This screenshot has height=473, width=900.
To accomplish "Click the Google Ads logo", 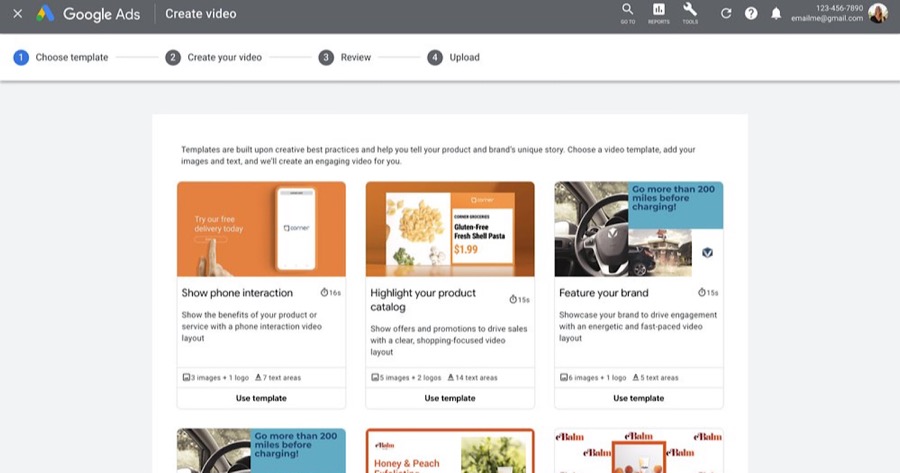I will tap(46, 14).
